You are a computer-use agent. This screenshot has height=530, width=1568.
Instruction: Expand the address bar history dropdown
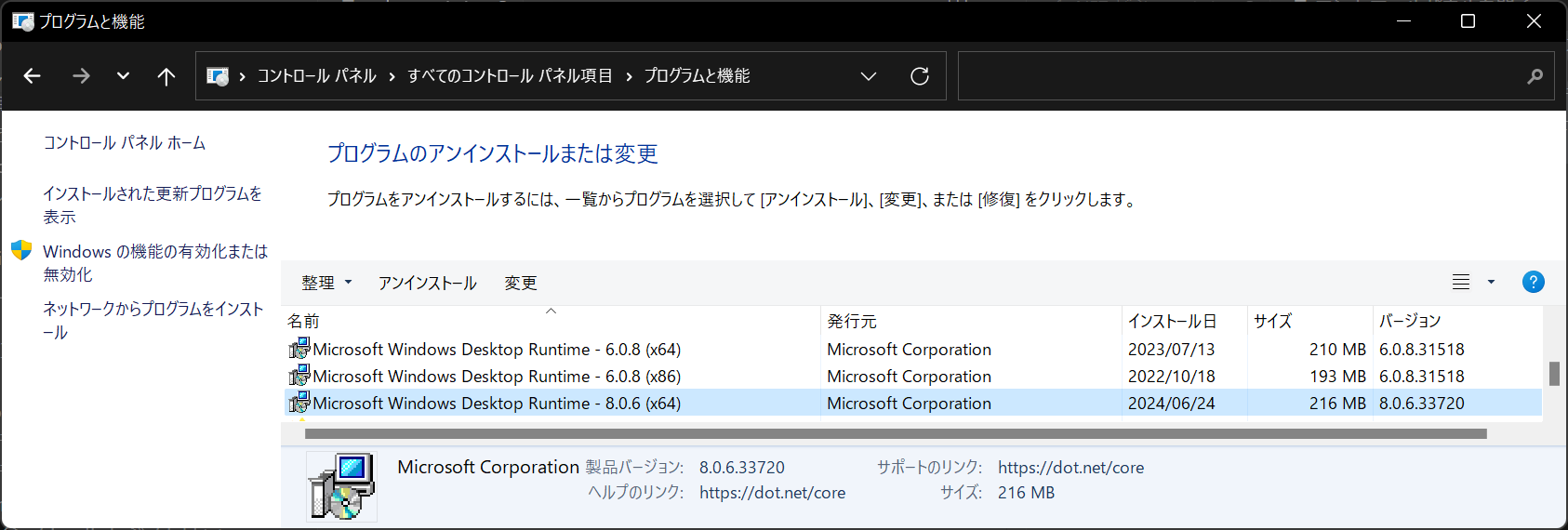(868, 76)
